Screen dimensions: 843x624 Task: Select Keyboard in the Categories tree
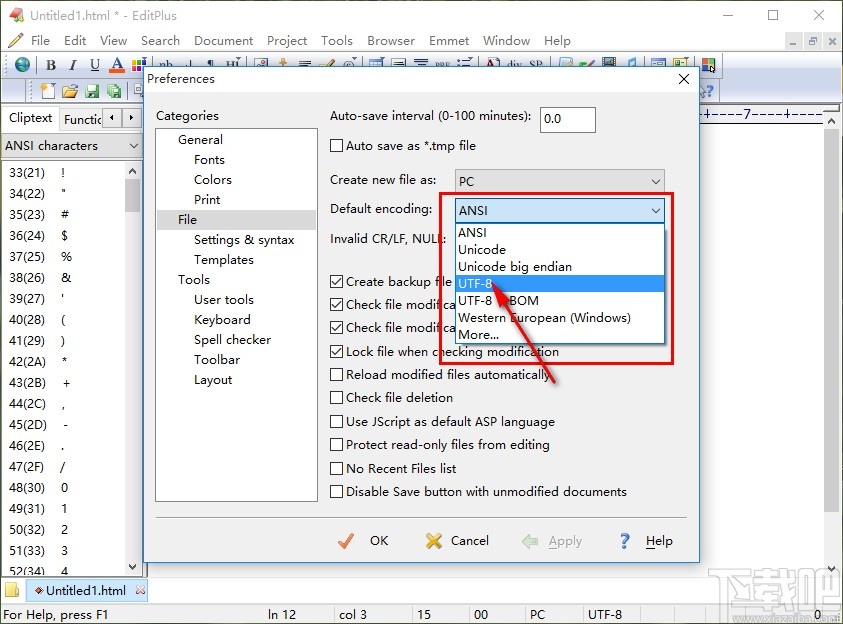tap(222, 320)
